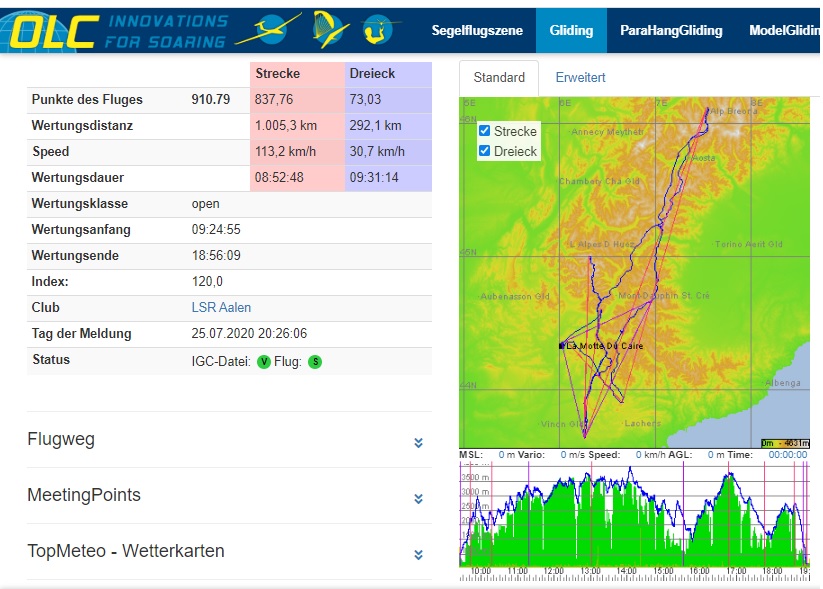Screen dimensions: 823x589
Task: Open the LSR Aalen club link
Action: 221,308
